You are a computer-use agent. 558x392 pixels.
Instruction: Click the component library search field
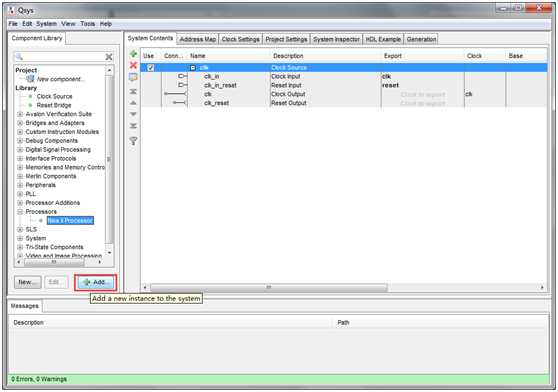(x=60, y=57)
